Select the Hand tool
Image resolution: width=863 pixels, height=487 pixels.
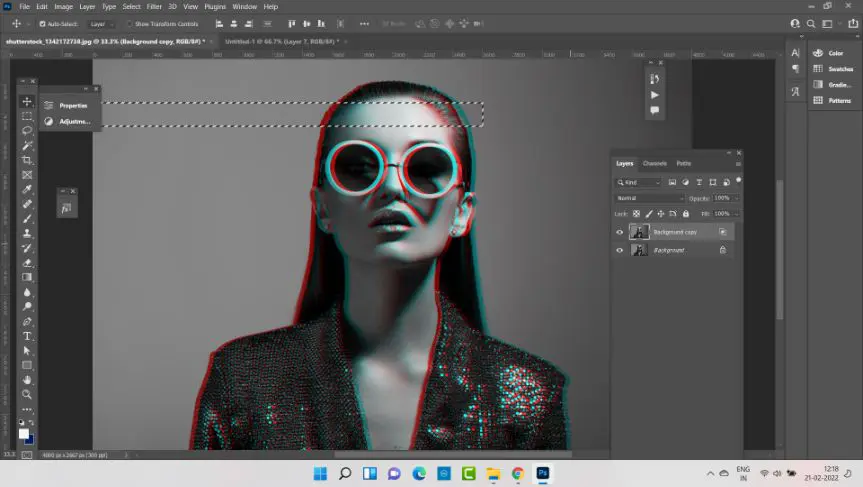point(28,380)
